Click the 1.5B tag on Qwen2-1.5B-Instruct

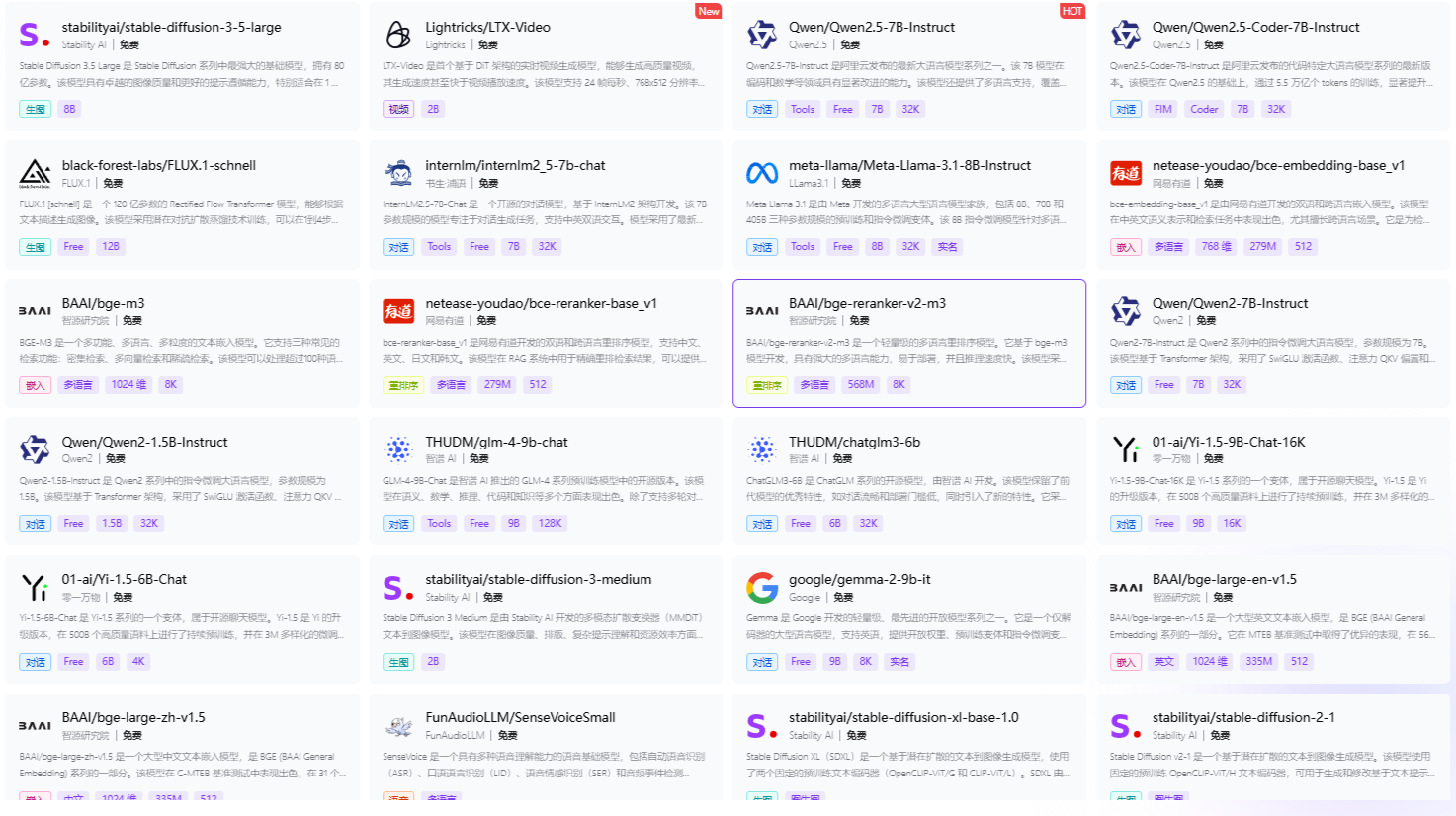112,524
